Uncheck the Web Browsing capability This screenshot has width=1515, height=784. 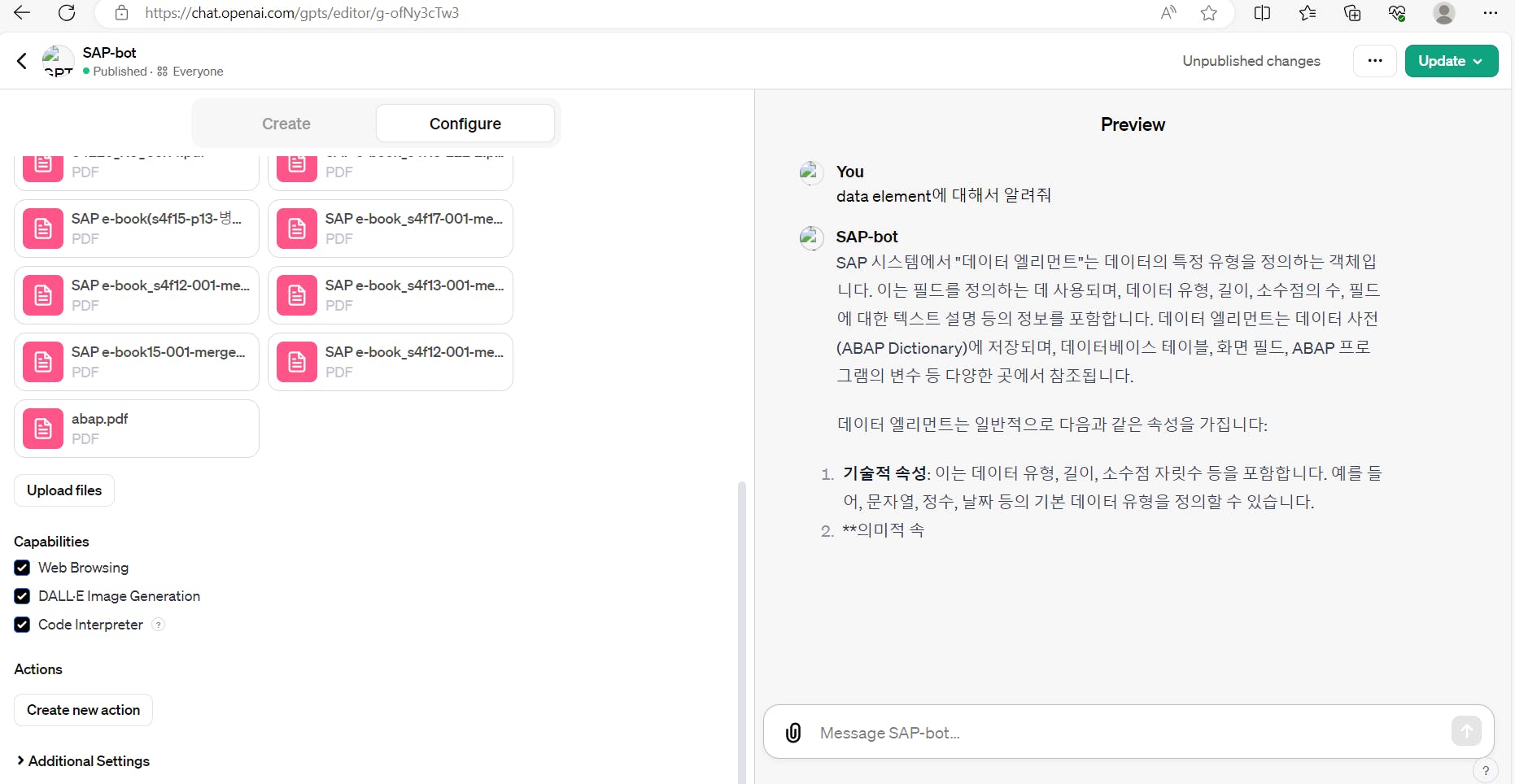click(x=22, y=568)
